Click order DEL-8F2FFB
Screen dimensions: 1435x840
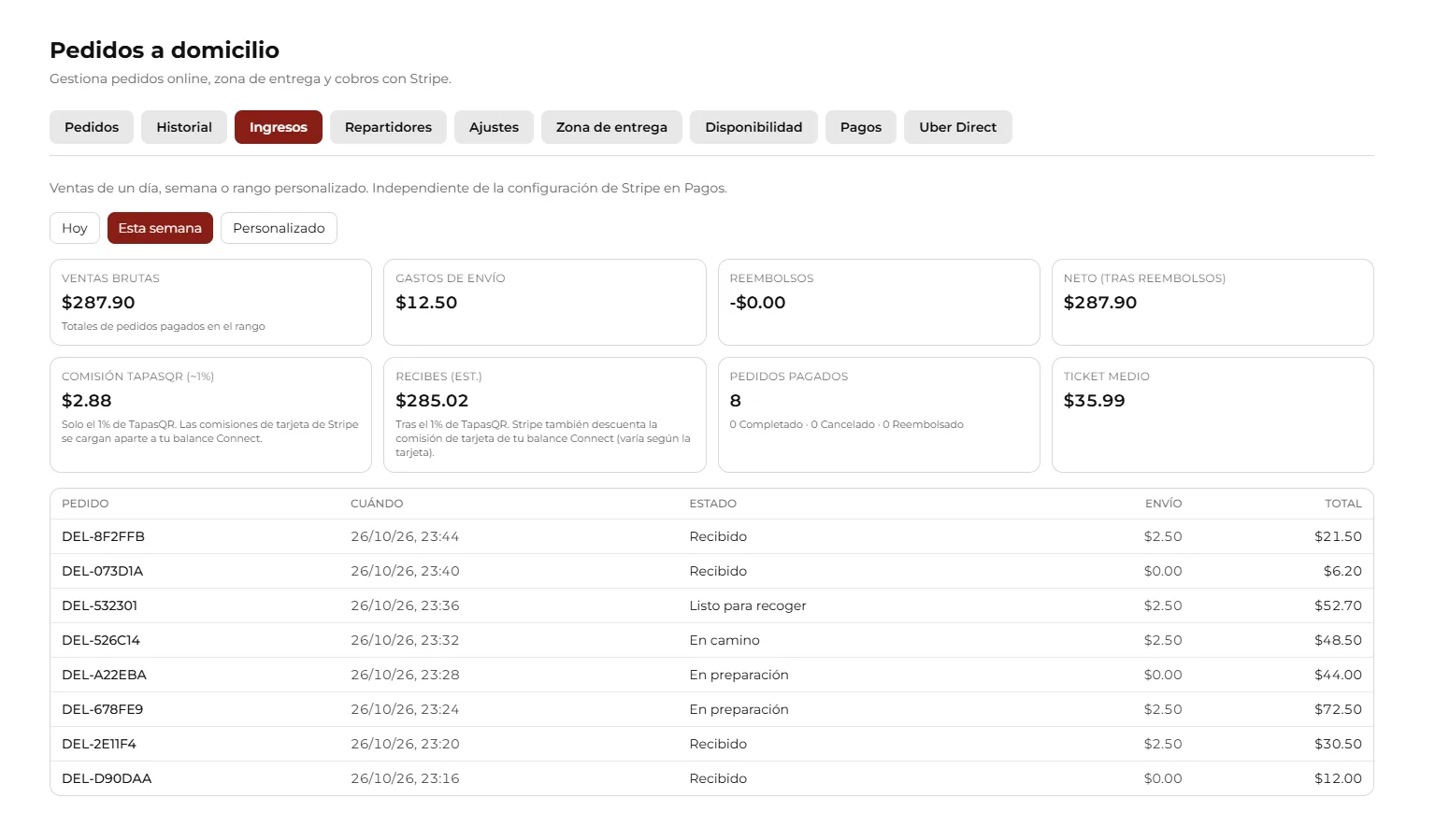pos(103,536)
